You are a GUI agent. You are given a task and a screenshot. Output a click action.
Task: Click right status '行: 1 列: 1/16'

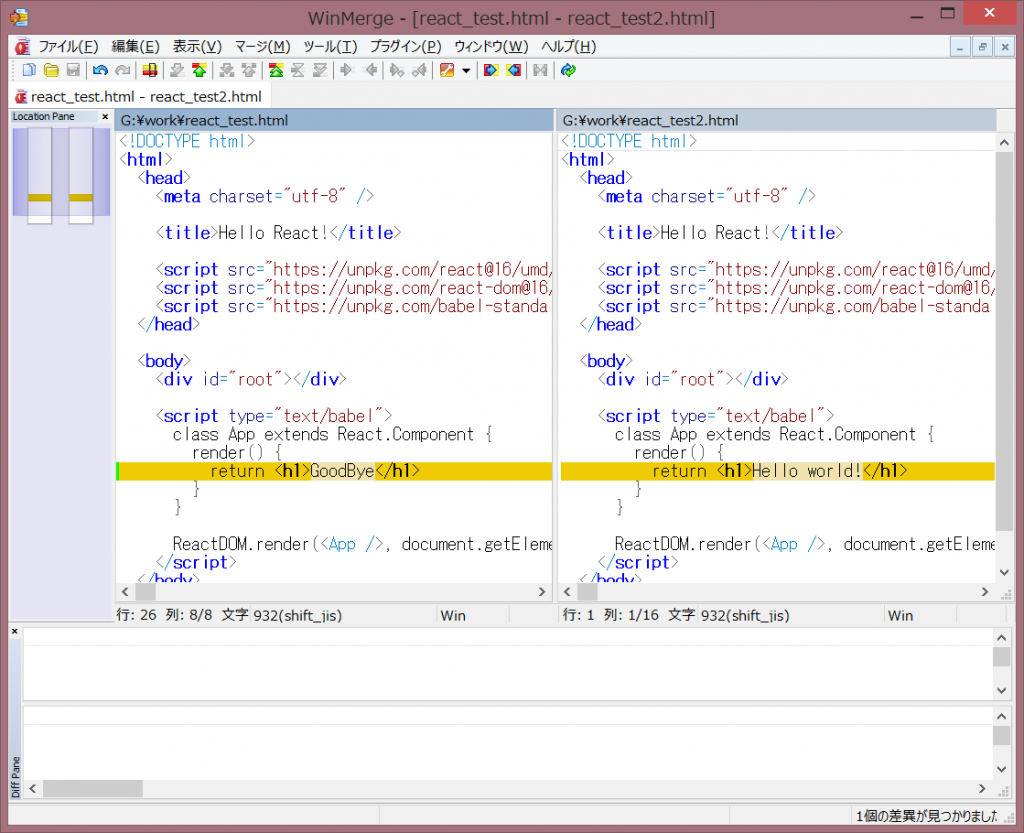(611, 615)
